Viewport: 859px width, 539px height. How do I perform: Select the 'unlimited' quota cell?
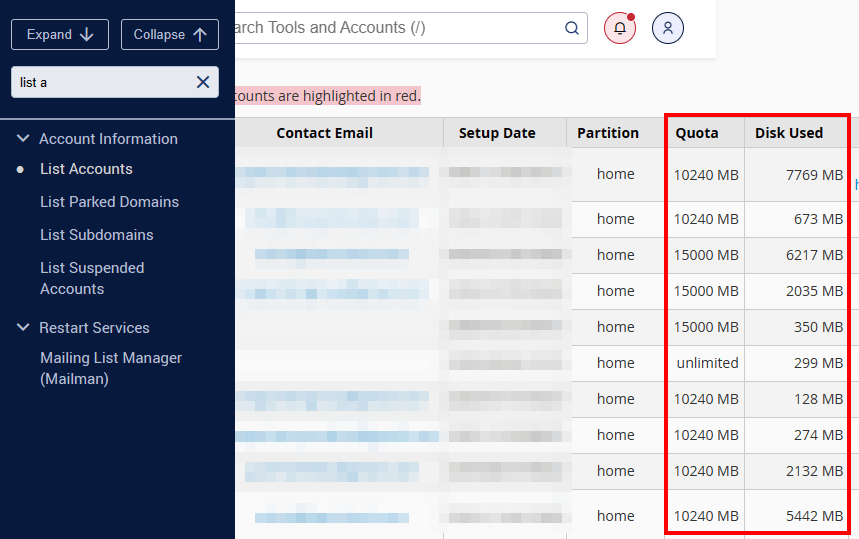[x=705, y=363]
